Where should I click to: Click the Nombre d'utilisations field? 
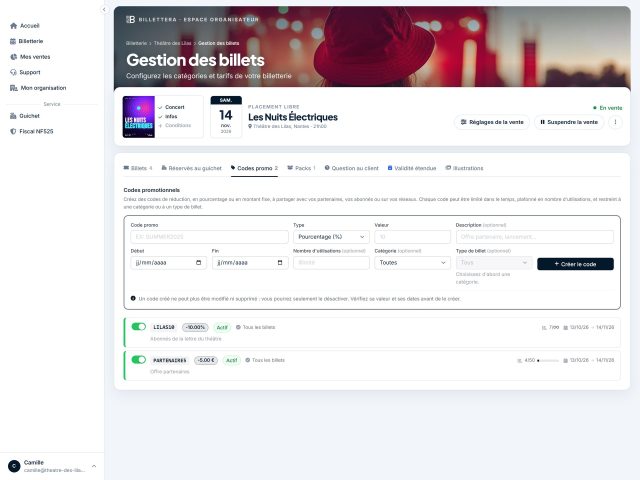click(331, 262)
